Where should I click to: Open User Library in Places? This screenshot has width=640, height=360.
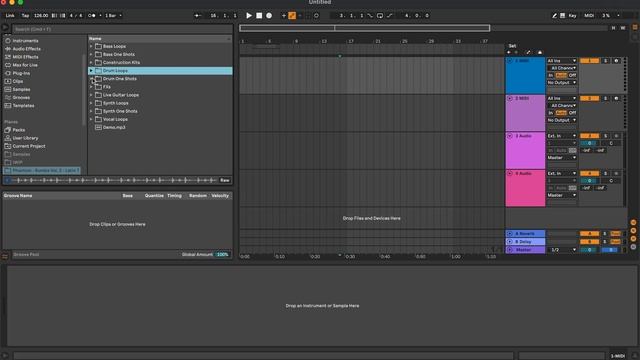[x=25, y=138]
